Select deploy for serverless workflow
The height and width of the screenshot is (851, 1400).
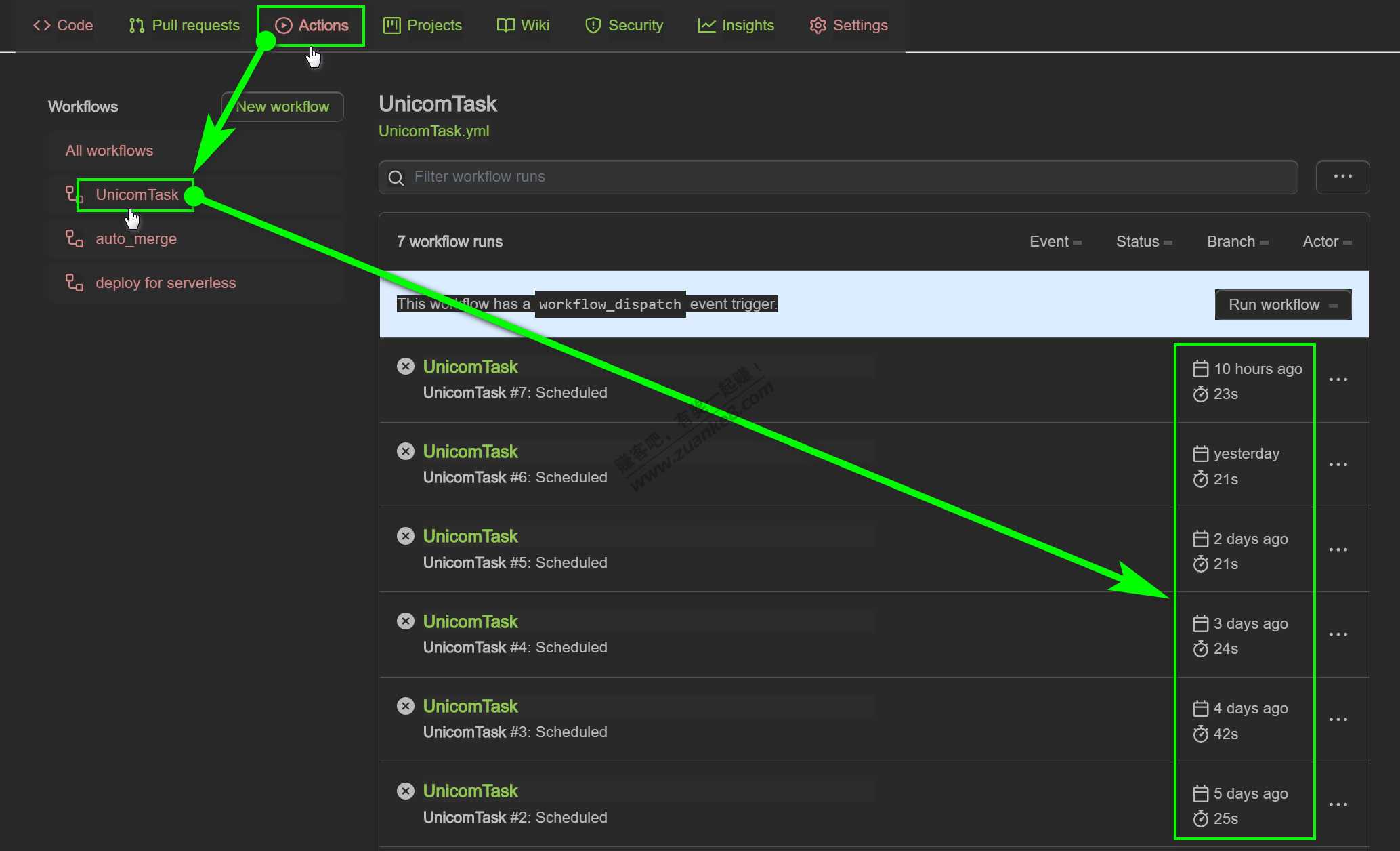click(196, 283)
